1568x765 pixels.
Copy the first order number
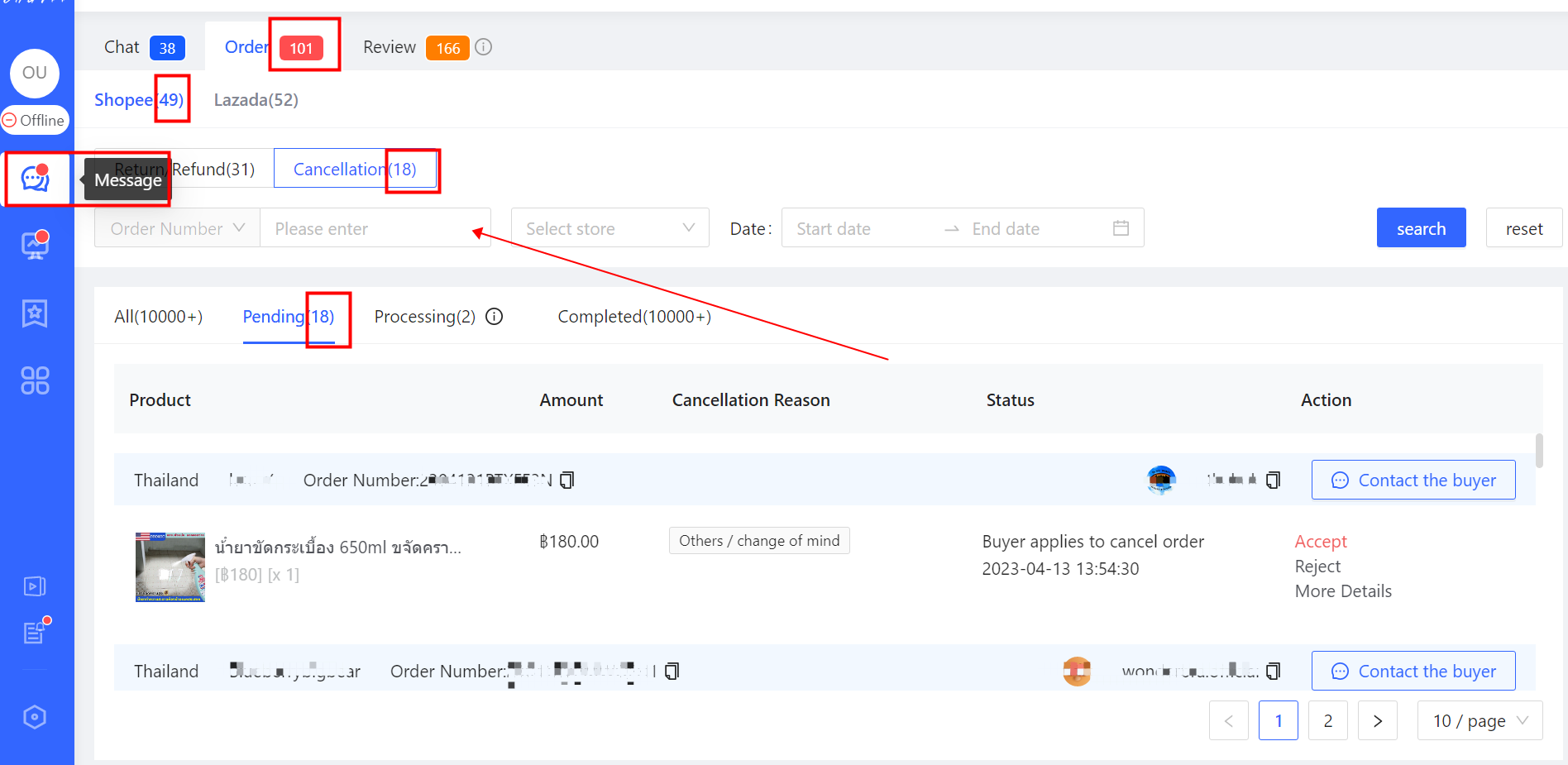tap(567, 481)
